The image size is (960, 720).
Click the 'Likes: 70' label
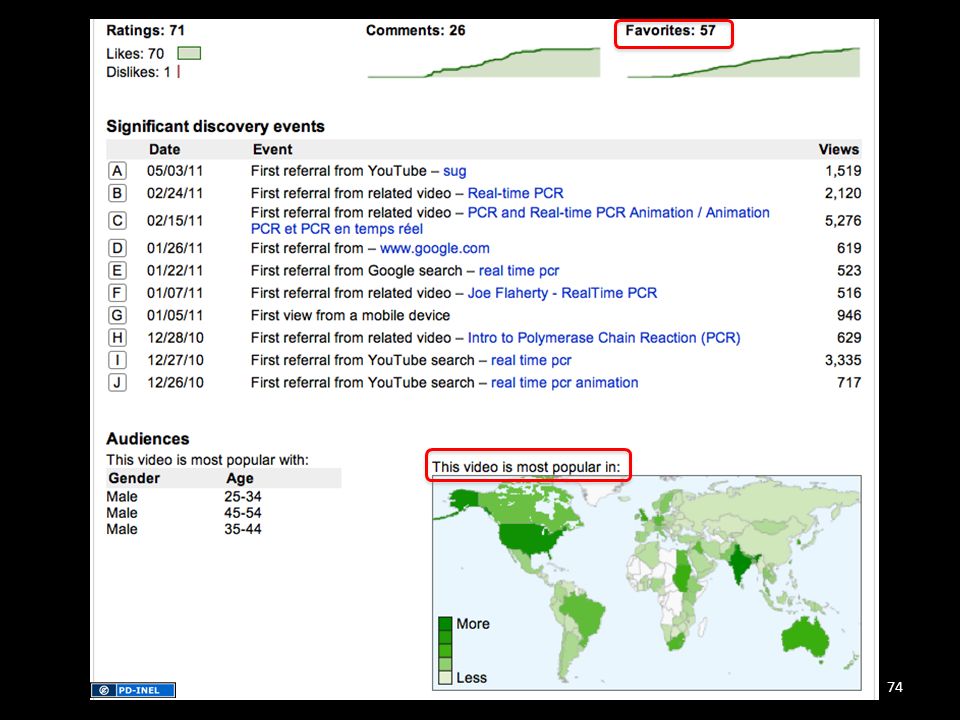click(x=135, y=54)
